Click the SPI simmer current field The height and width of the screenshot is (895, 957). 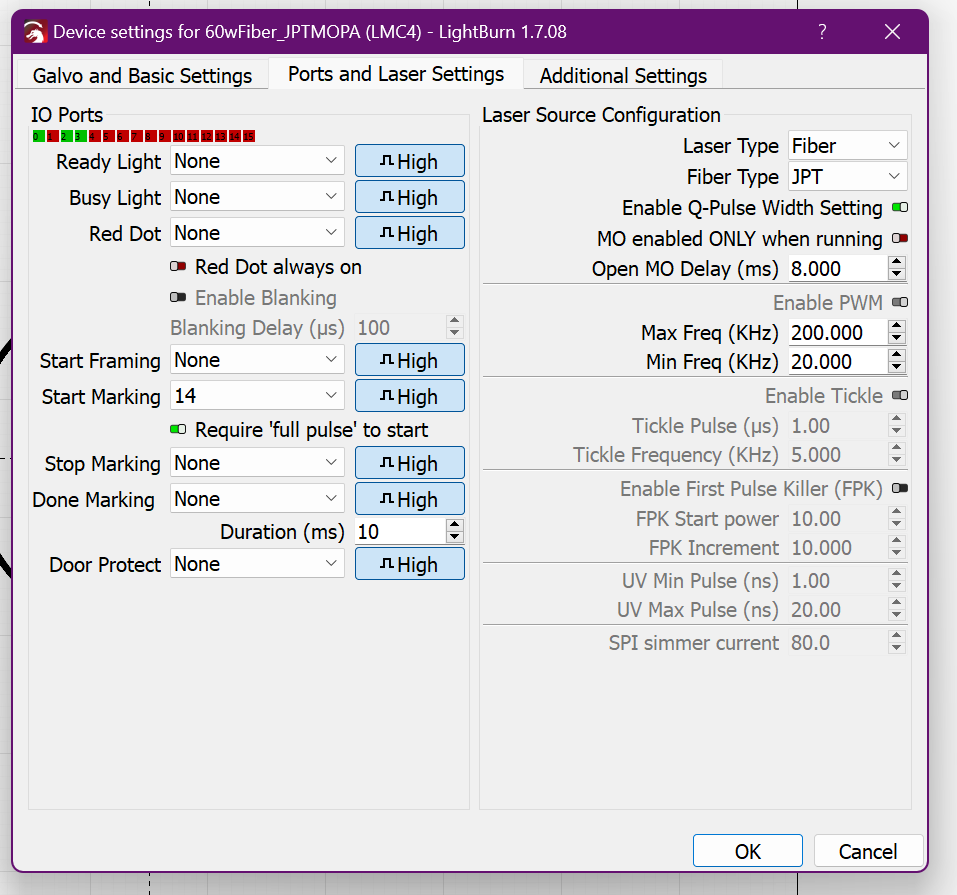(x=839, y=643)
